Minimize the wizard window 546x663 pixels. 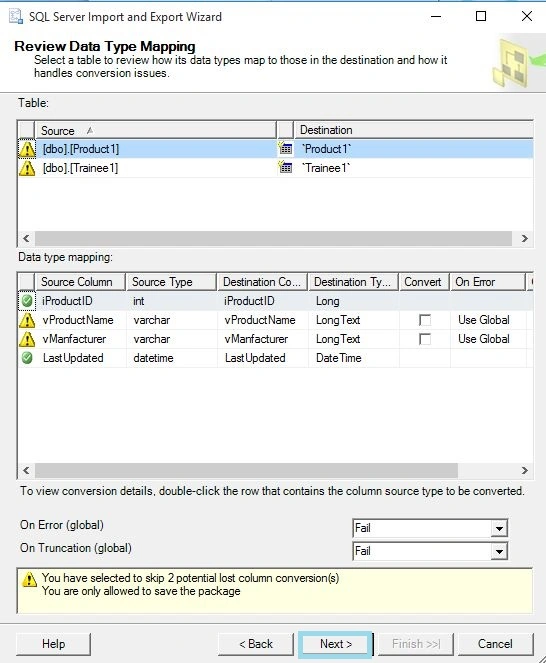[436, 16]
